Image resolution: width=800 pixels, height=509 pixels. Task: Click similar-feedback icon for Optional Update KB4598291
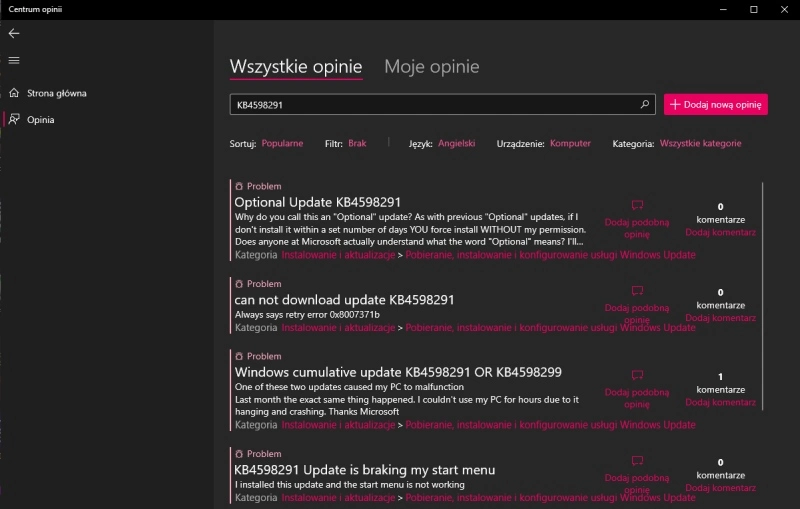pyautogui.click(x=637, y=205)
